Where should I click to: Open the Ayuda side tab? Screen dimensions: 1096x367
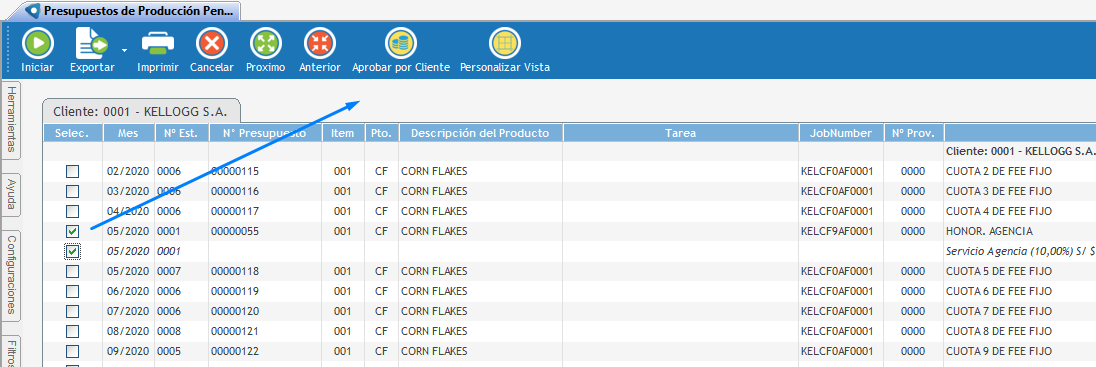[x=11, y=194]
